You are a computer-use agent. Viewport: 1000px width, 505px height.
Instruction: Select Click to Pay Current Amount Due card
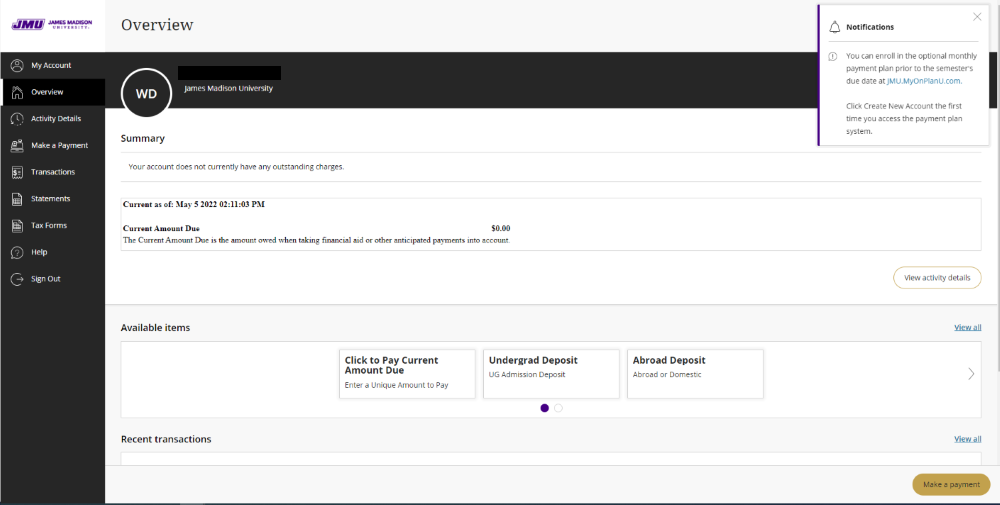[407, 374]
